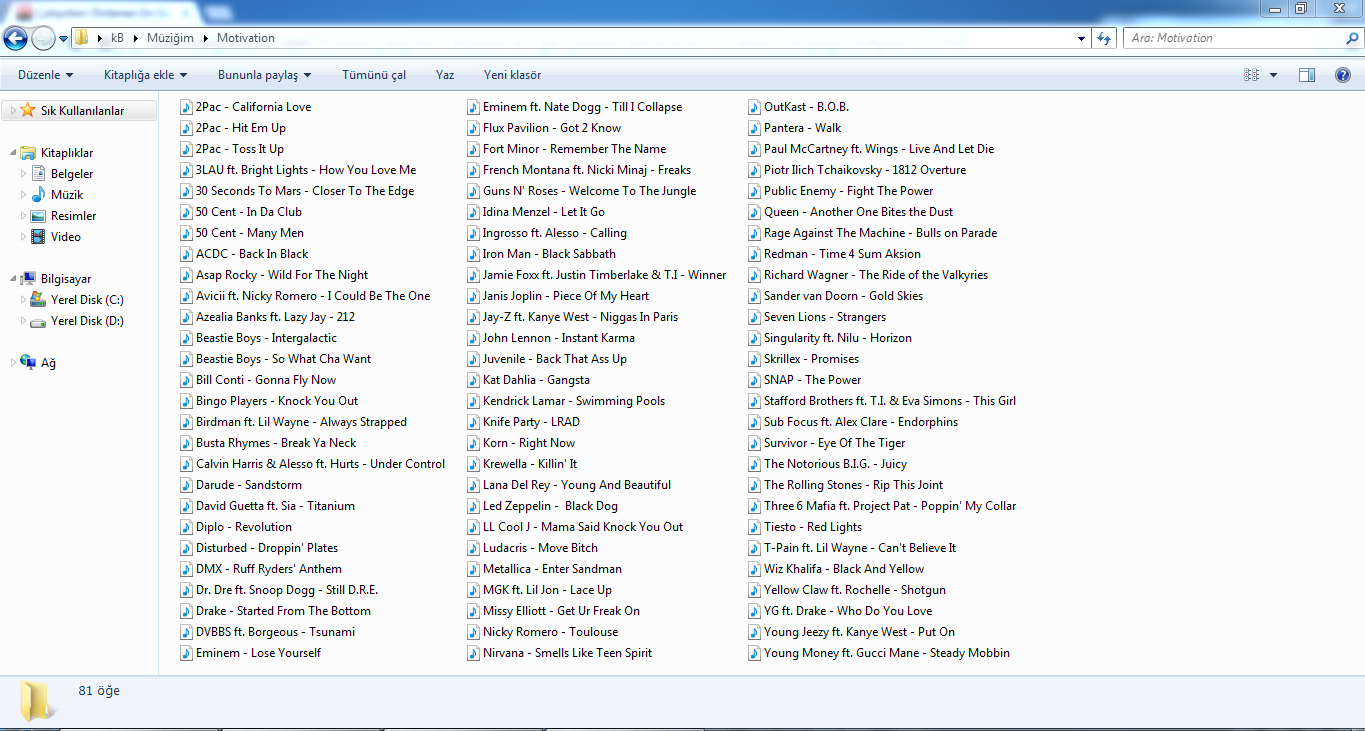Open the view options dropdown arrow
This screenshot has width=1365, height=731.
point(1273,75)
